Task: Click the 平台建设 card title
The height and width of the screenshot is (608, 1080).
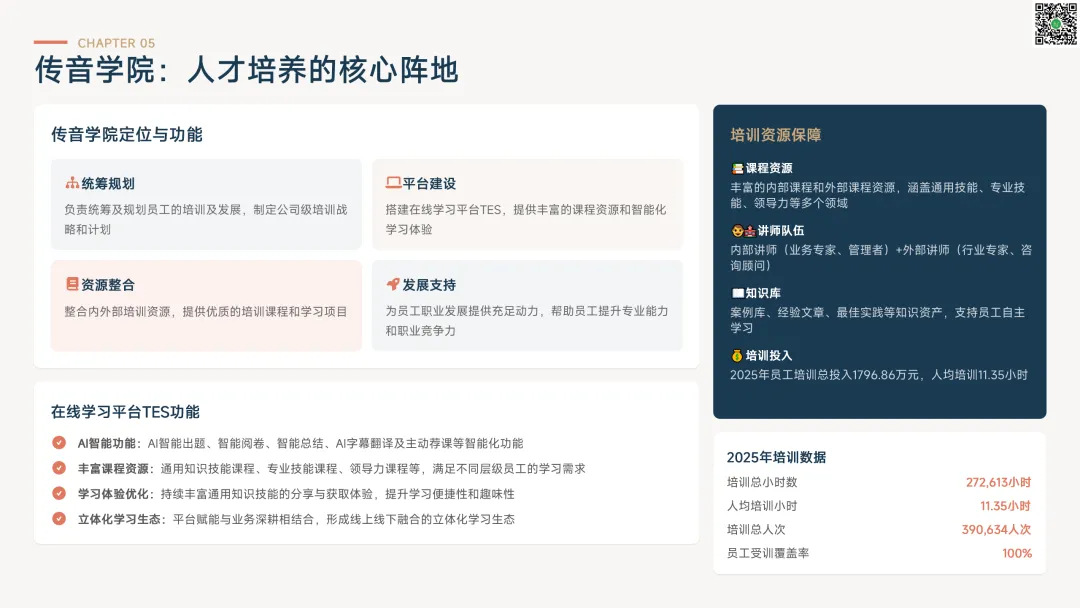Action: pyautogui.click(x=430, y=183)
